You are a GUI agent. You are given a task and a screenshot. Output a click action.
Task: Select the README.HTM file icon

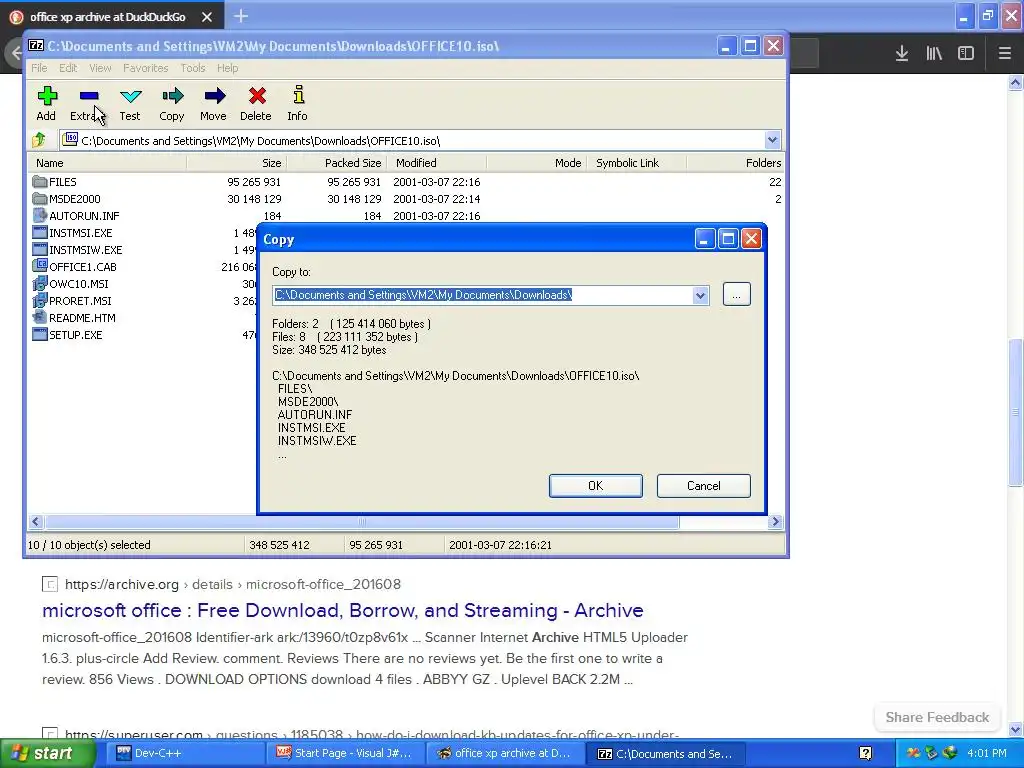pyautogui.click(x=40, y=317)
